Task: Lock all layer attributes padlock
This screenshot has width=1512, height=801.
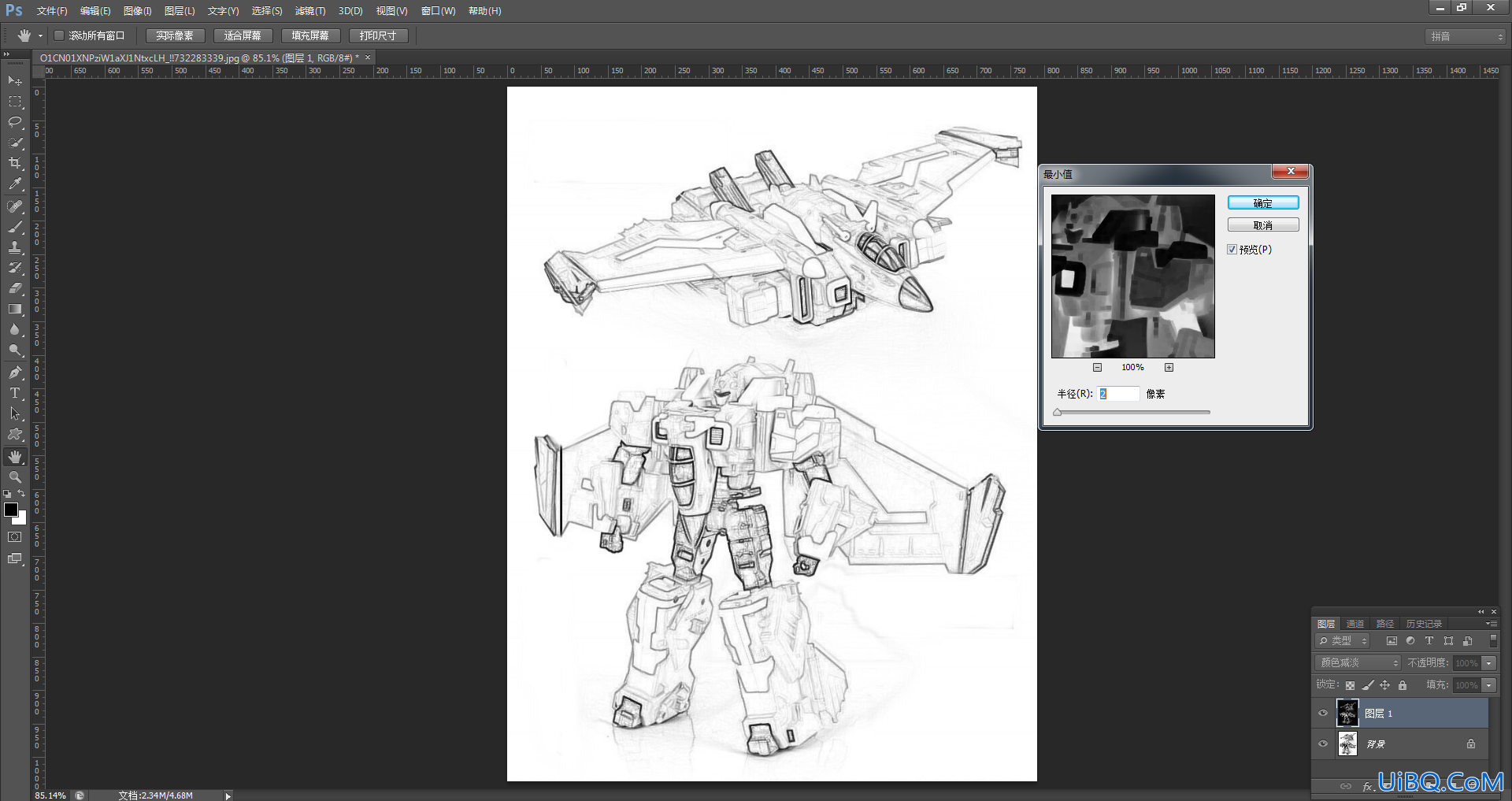Action: tap(1403, 685)
